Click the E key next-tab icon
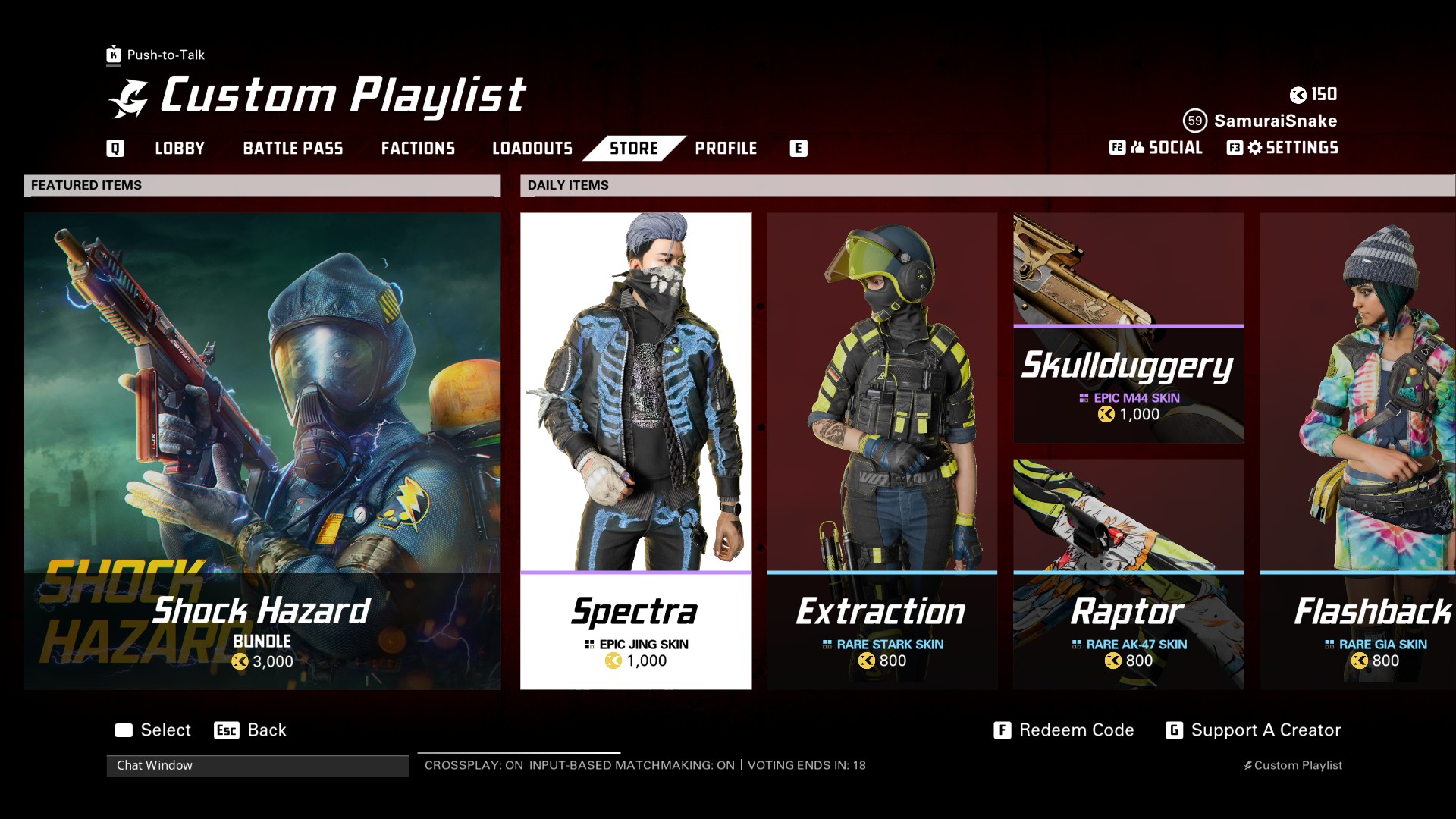 point(799,148)
